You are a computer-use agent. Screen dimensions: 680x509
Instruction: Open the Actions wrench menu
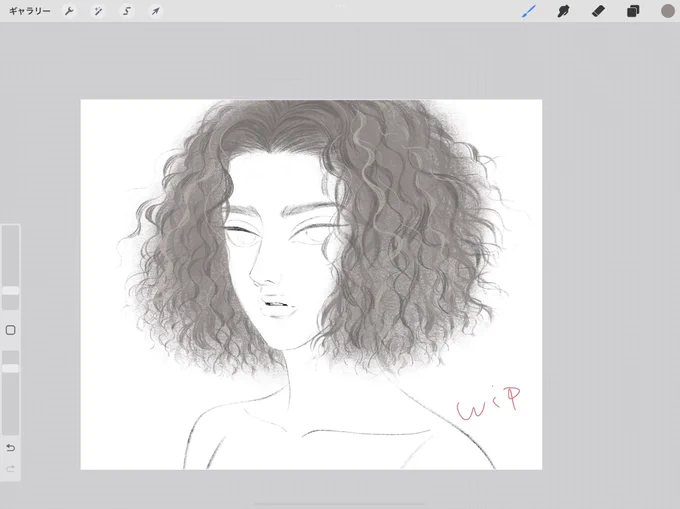tap(69, 11)
